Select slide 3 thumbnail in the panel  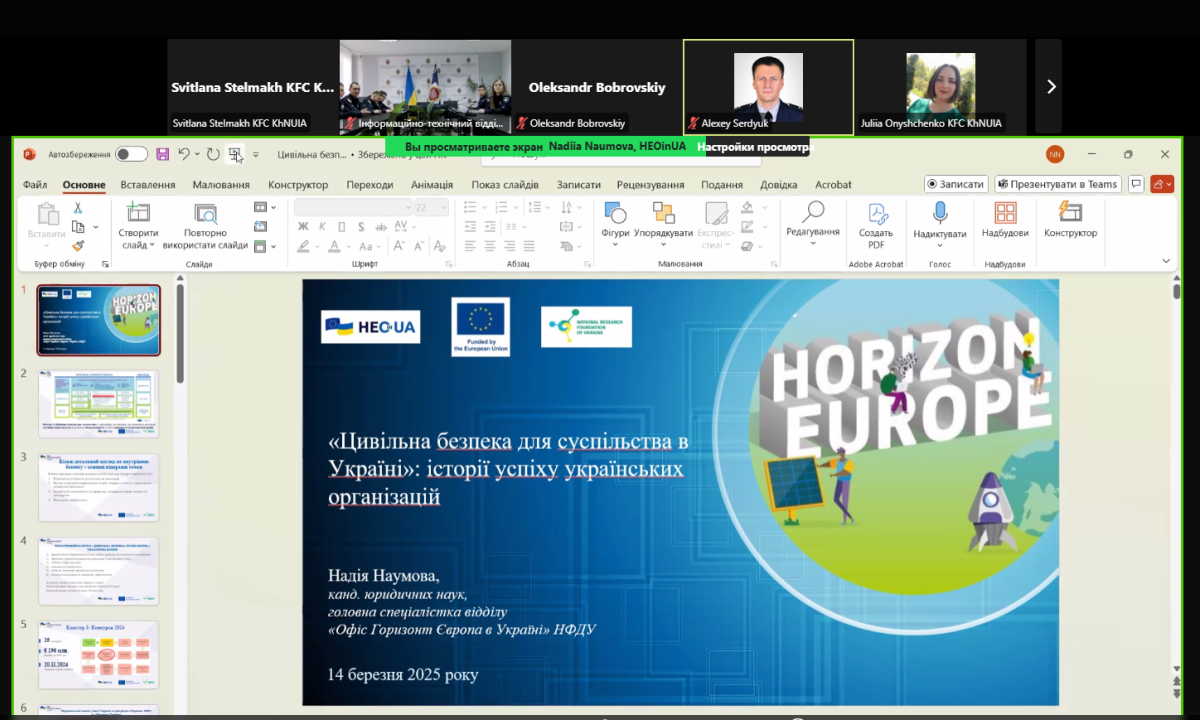coord(98,487)
